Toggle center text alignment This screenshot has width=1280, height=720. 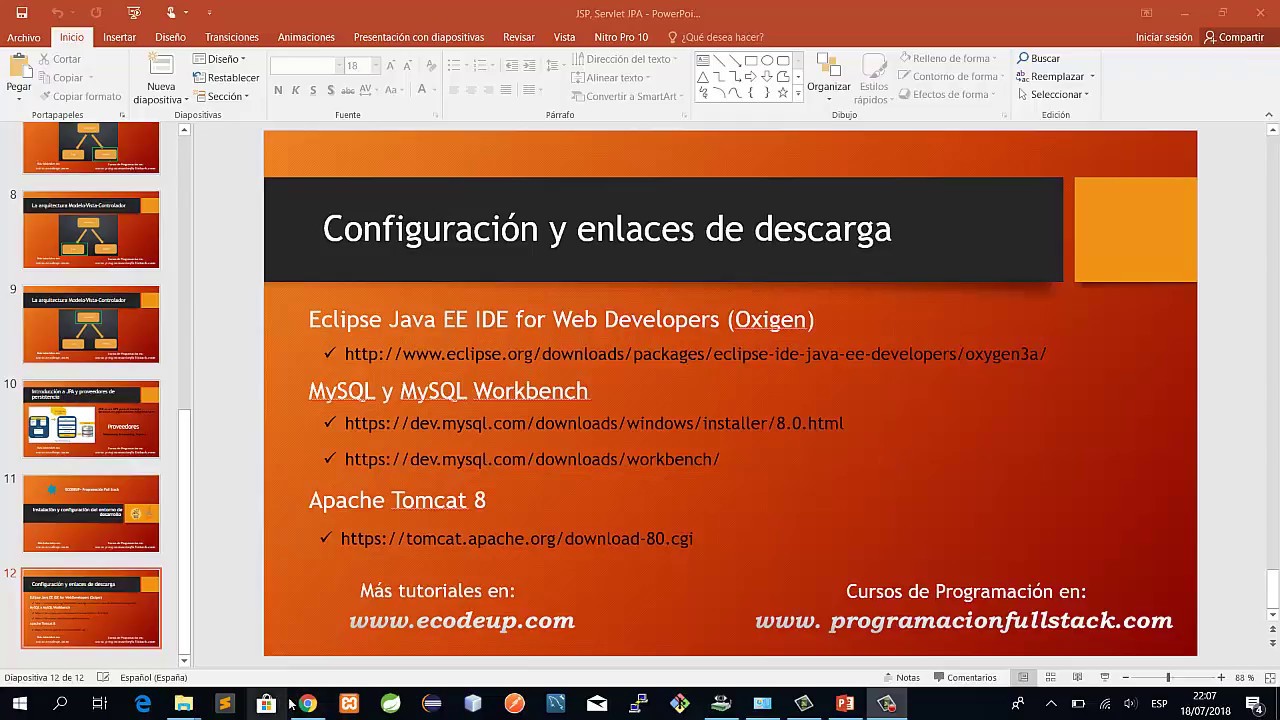470,90
